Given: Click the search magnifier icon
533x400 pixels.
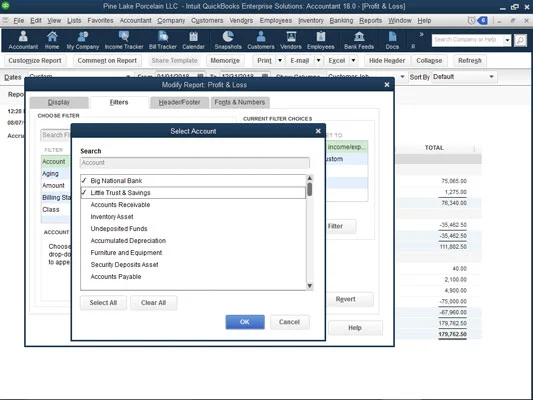Looking at the screenshot, I should (520, 40).
